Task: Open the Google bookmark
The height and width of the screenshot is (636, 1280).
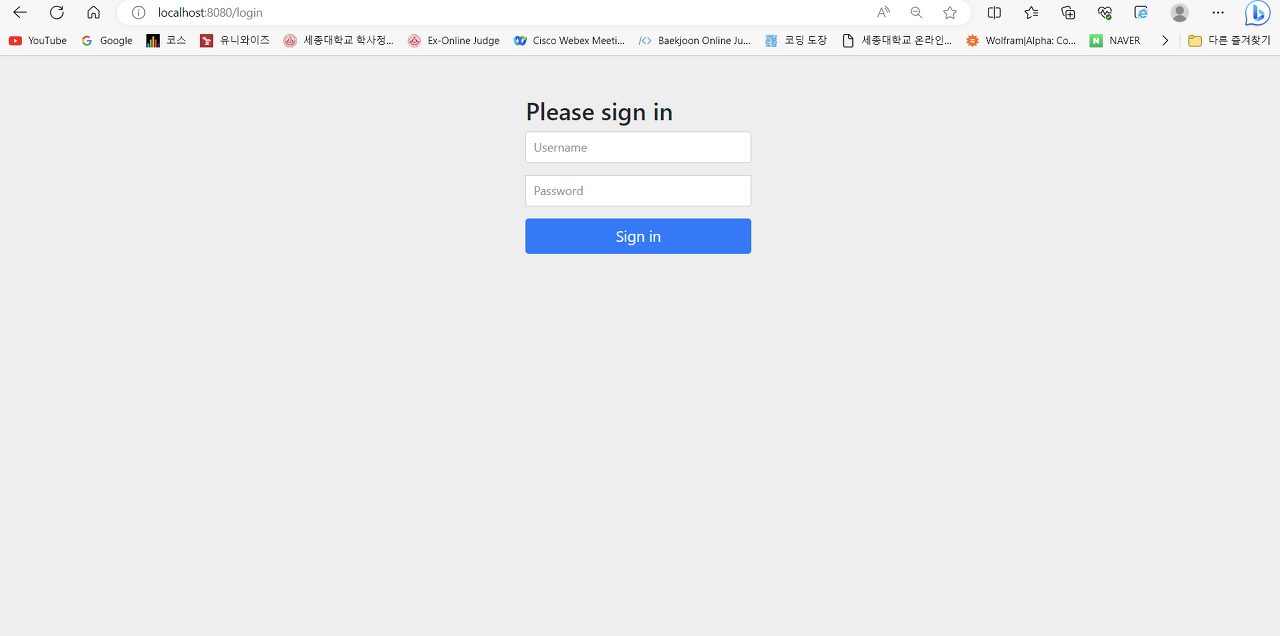Action: coord(106,41)
